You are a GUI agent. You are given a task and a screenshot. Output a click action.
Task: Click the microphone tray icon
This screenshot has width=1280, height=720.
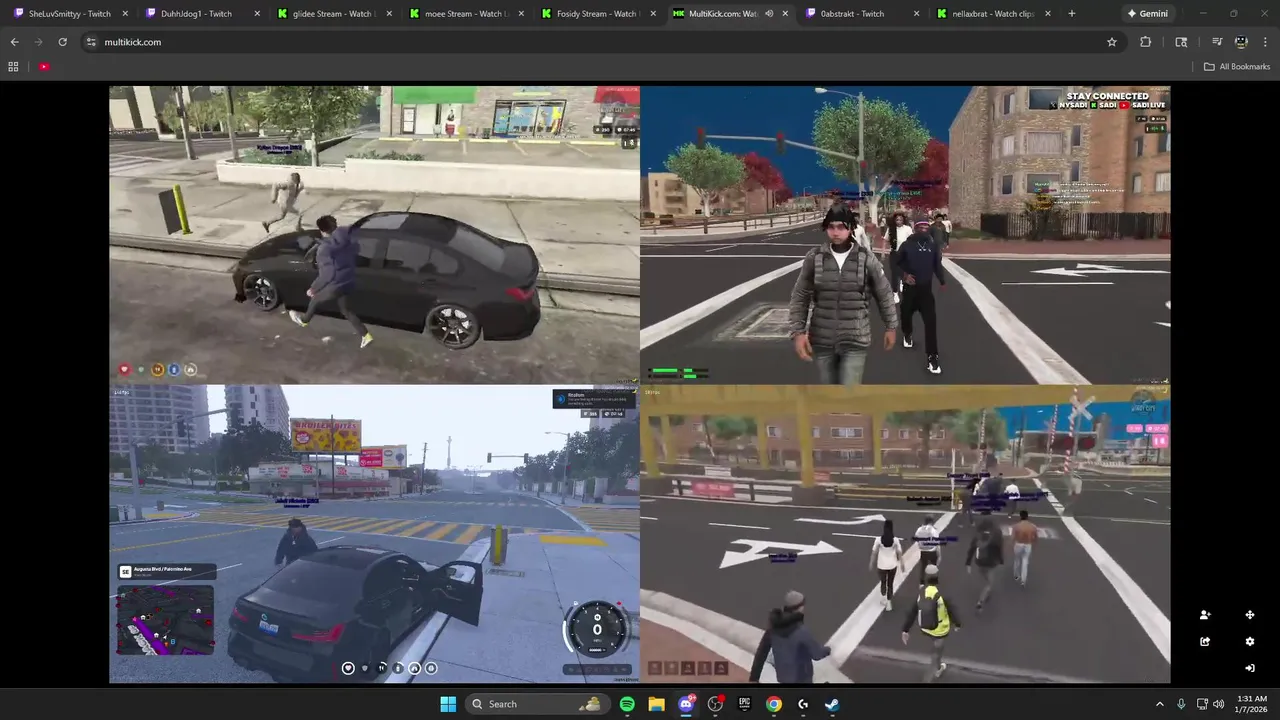pyautogui.click(x=1181, y=704)
